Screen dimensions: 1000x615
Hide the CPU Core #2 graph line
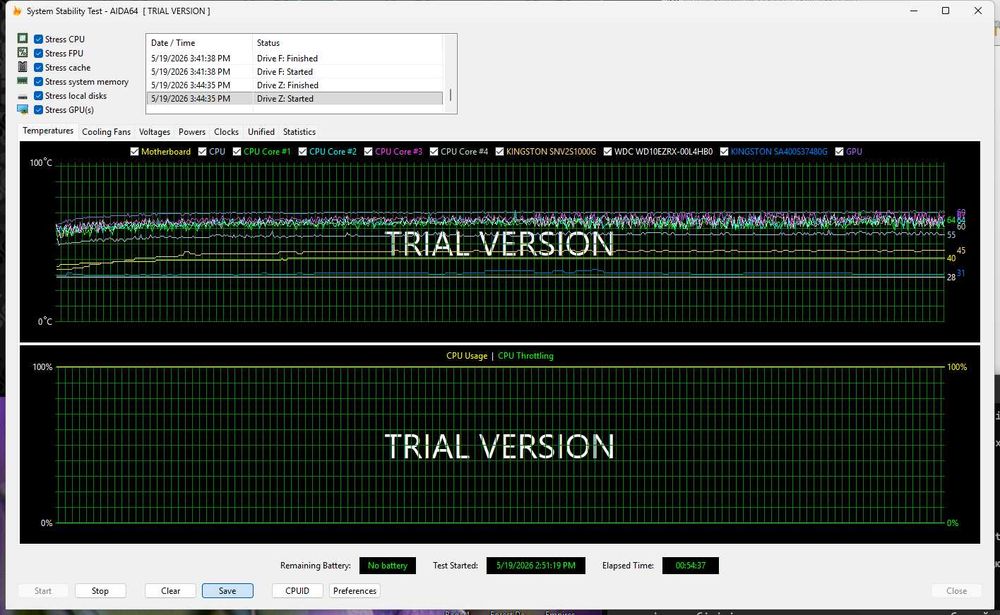[303, 151]
